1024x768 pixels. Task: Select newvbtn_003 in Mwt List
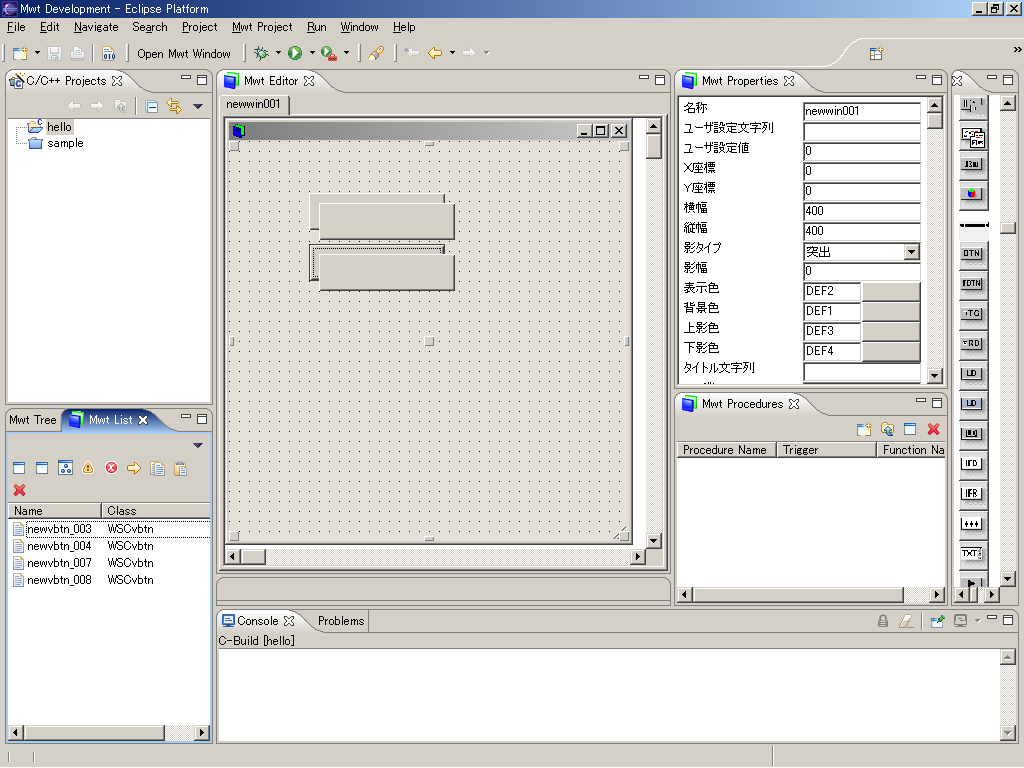[x=59, y=529]
